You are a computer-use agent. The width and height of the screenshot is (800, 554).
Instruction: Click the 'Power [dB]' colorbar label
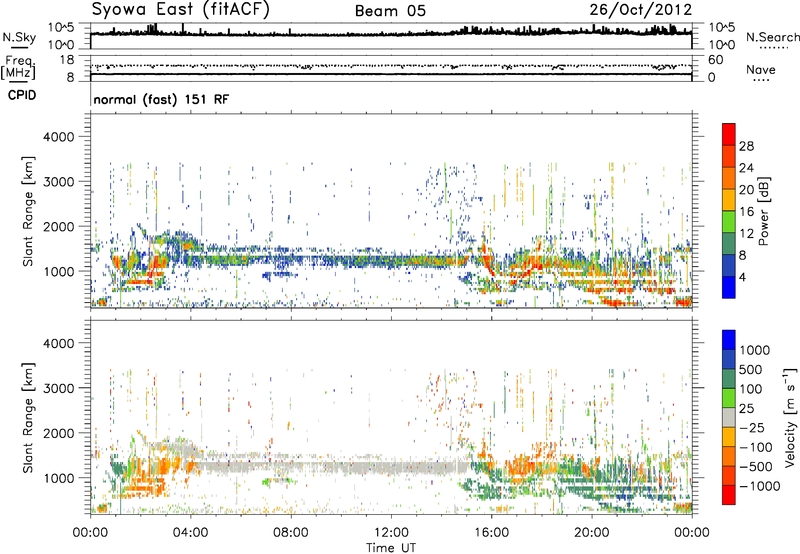click(763, 211)
